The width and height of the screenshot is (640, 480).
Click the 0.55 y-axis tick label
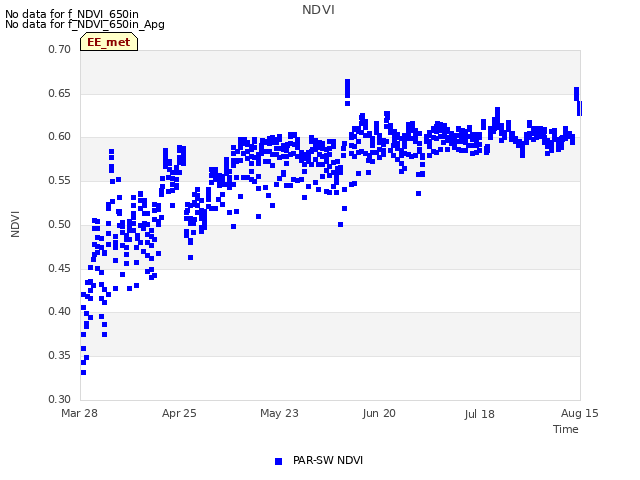60,180
